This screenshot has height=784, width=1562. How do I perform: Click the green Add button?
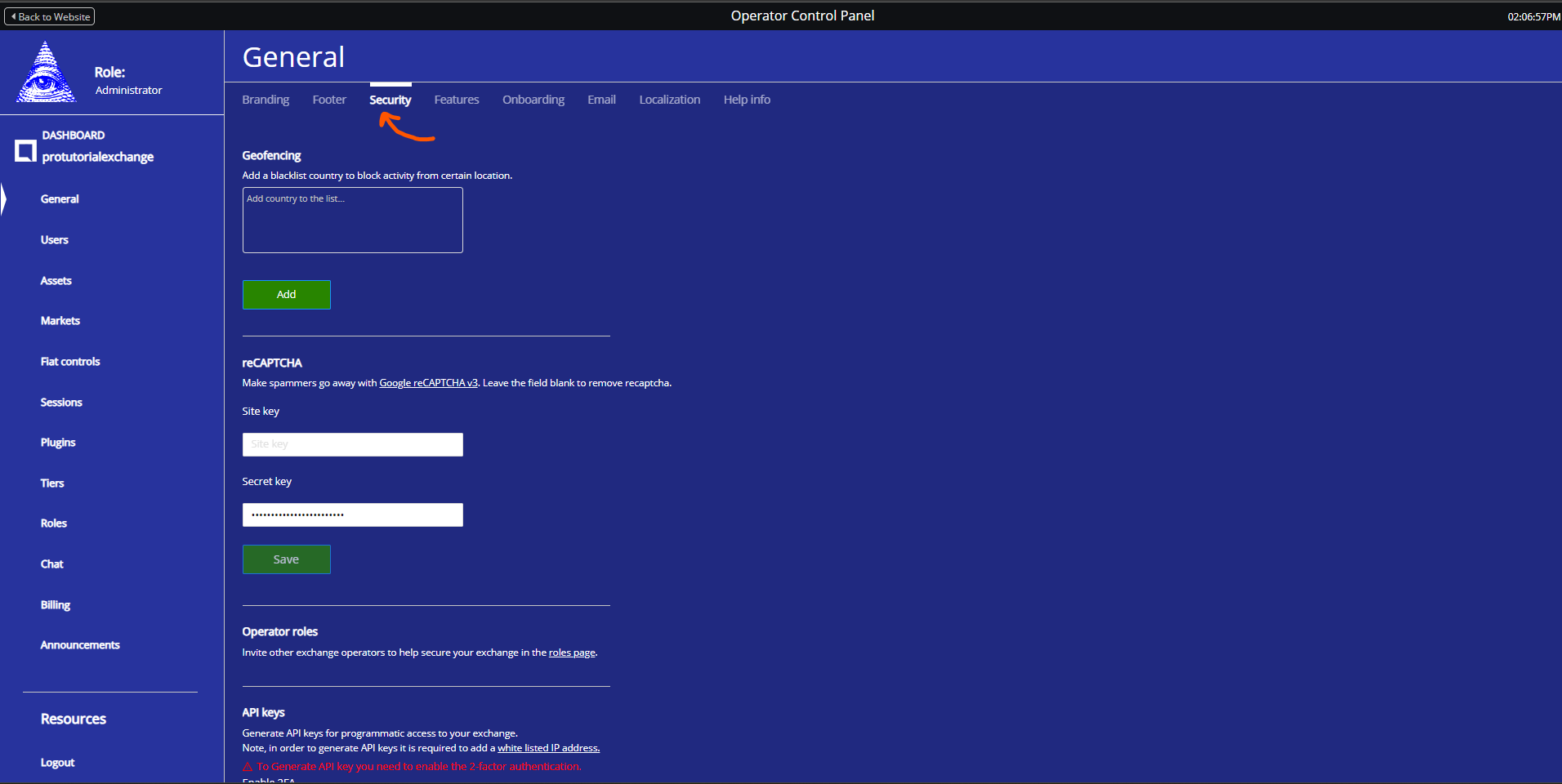pos(286,295)
